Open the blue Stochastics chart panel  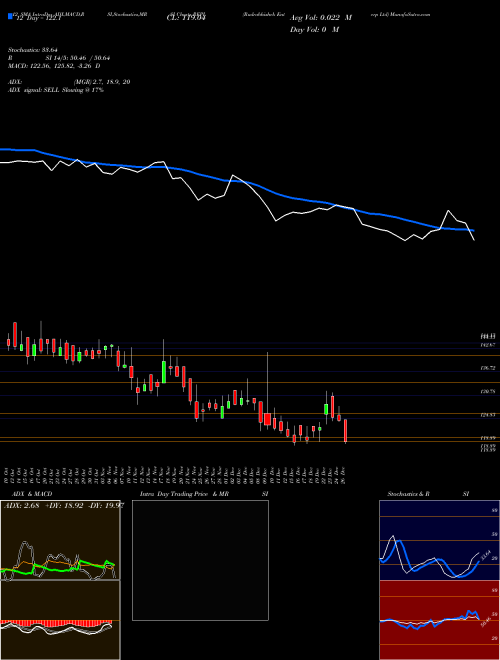tap(439, 540)
